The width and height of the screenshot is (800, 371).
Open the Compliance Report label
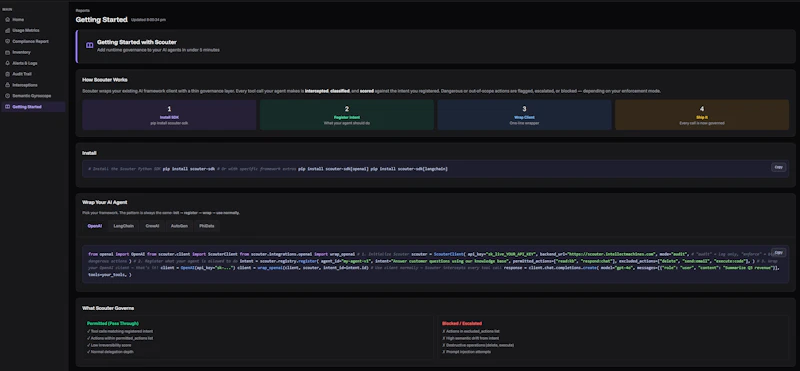[x=31, y=41]
